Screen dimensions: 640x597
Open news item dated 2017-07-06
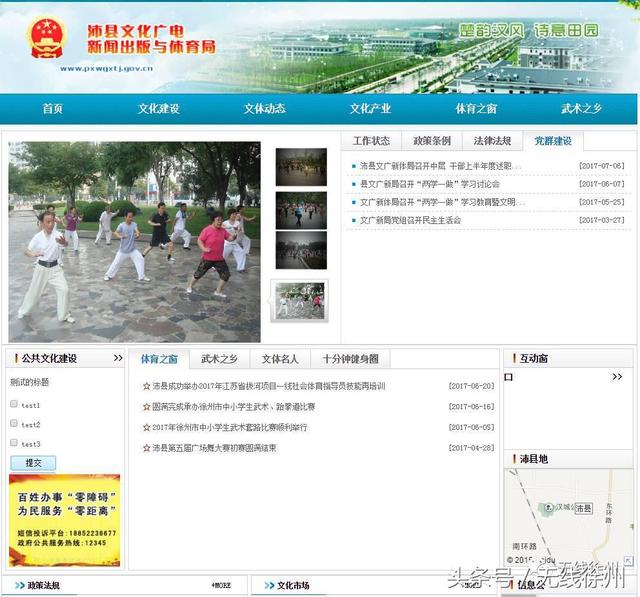[x=440, y=166]
